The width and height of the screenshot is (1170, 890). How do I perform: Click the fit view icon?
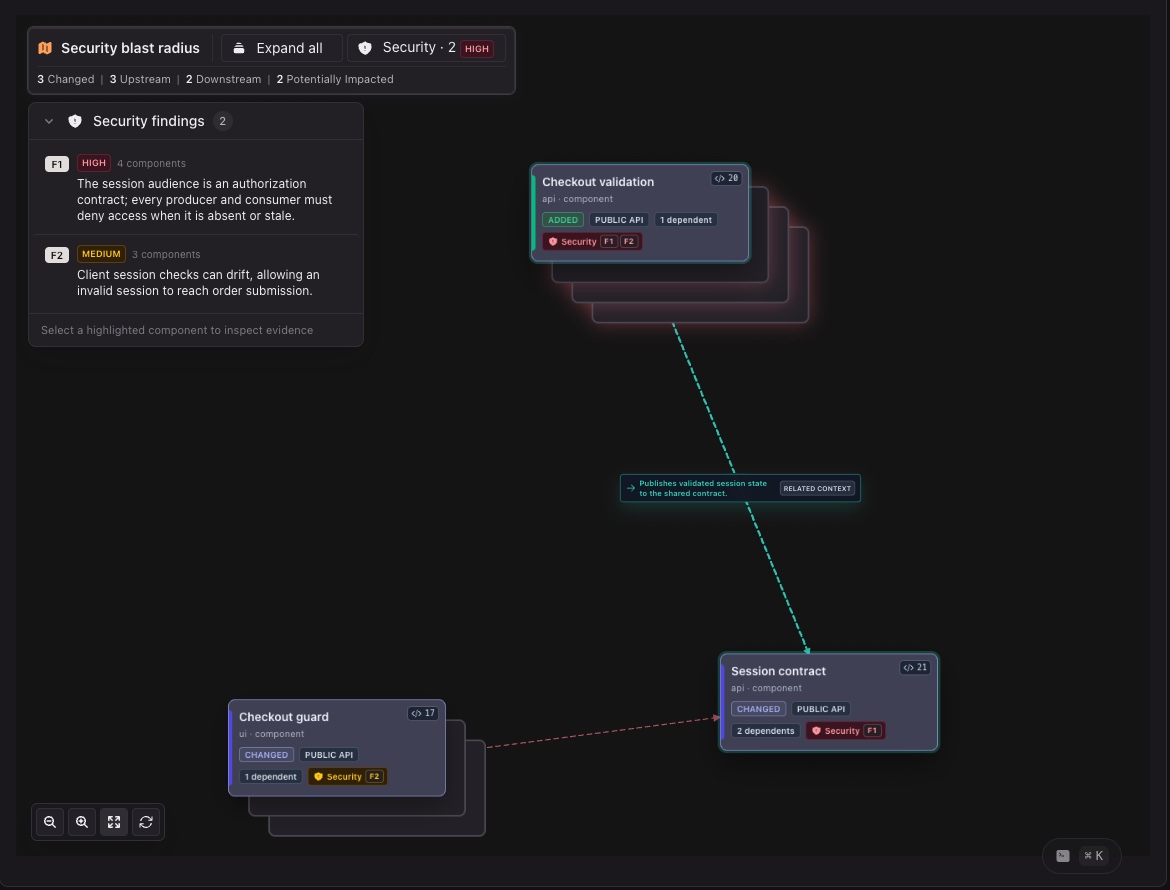point(114,821)
